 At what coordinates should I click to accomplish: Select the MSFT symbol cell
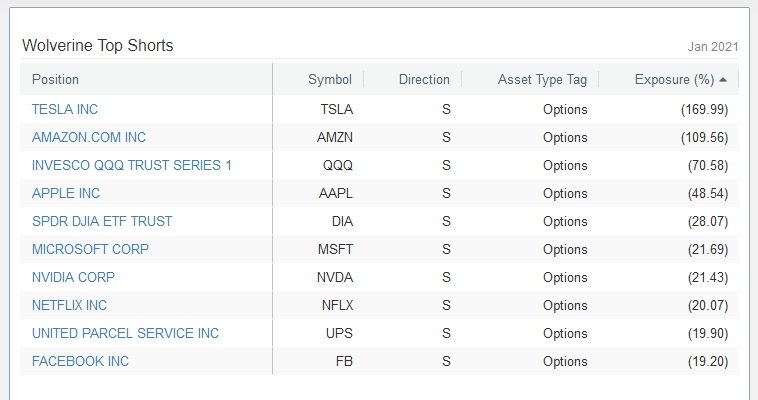(x=335, y=250)
